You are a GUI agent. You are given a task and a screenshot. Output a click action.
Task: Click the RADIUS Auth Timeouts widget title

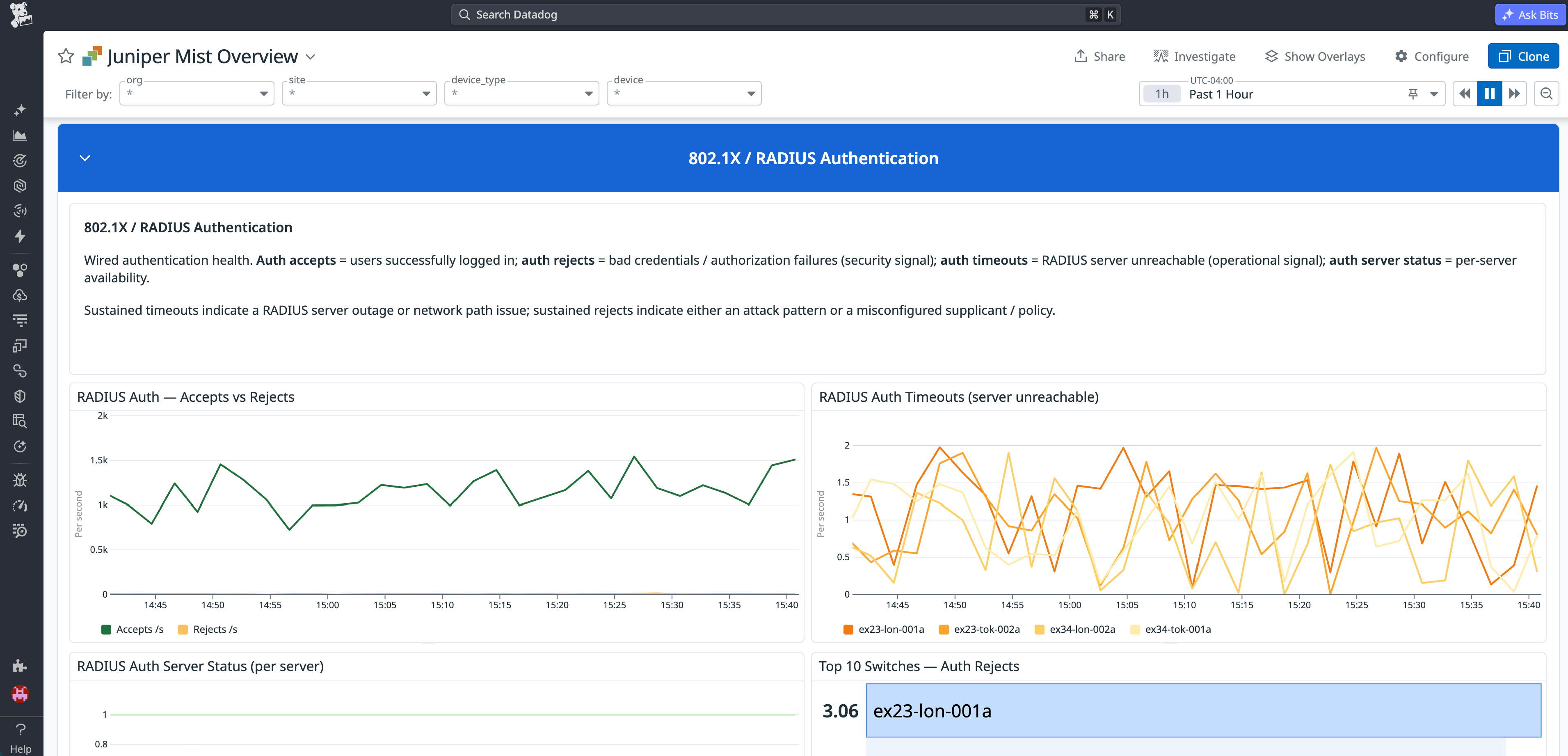(959, 396)
